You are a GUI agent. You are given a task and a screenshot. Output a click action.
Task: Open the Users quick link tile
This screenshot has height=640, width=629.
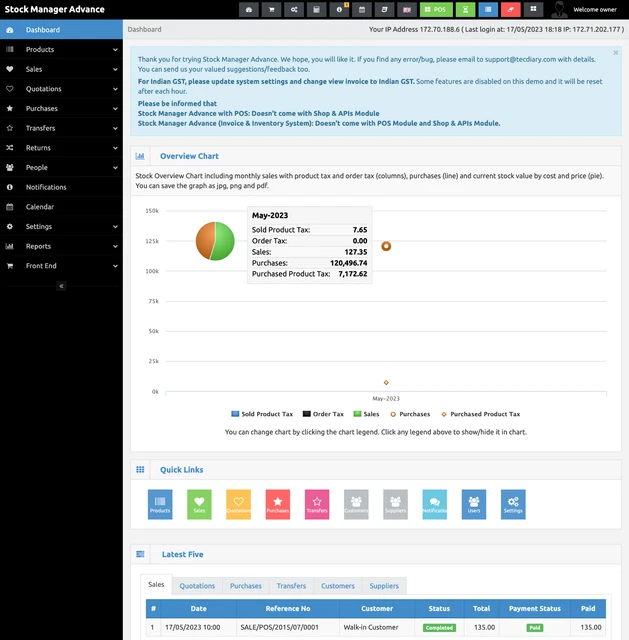pos(473,504)
